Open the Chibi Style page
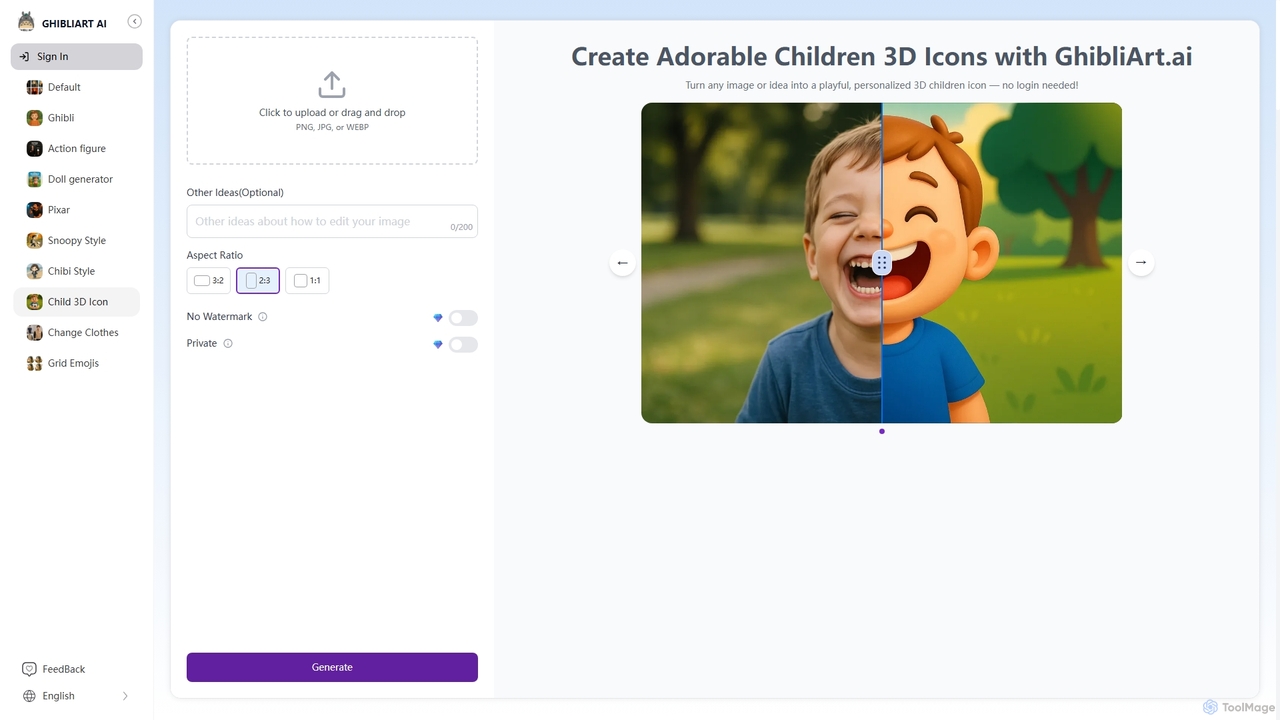1280x720 pixels. coord(77,271)
